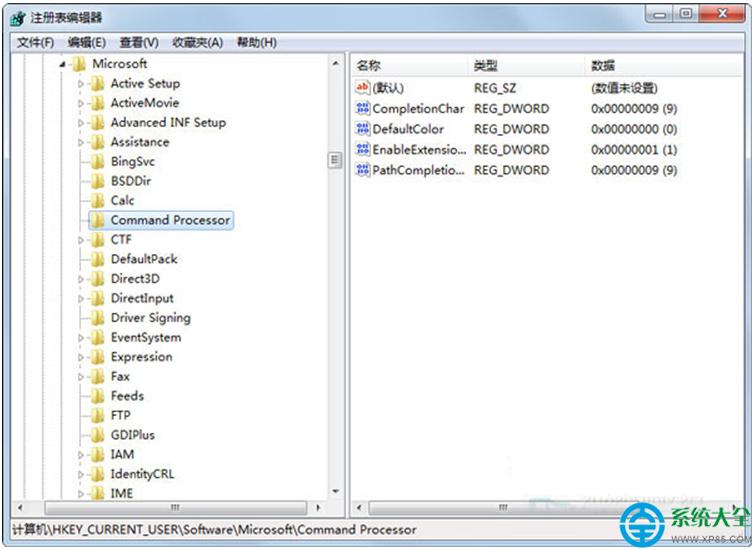The width and height of the screenshot is (754, 550).
Task: Select the Driver Signing key
Action: tap(150, 318)
